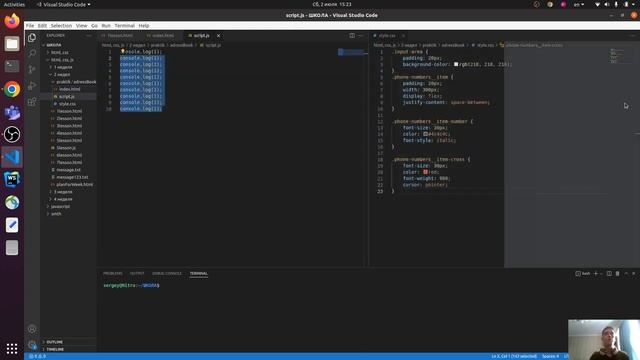Click the red color swatch on line 20
This screenshot has width=640, height=360.
pyautogui.click(x=425, y=172)
